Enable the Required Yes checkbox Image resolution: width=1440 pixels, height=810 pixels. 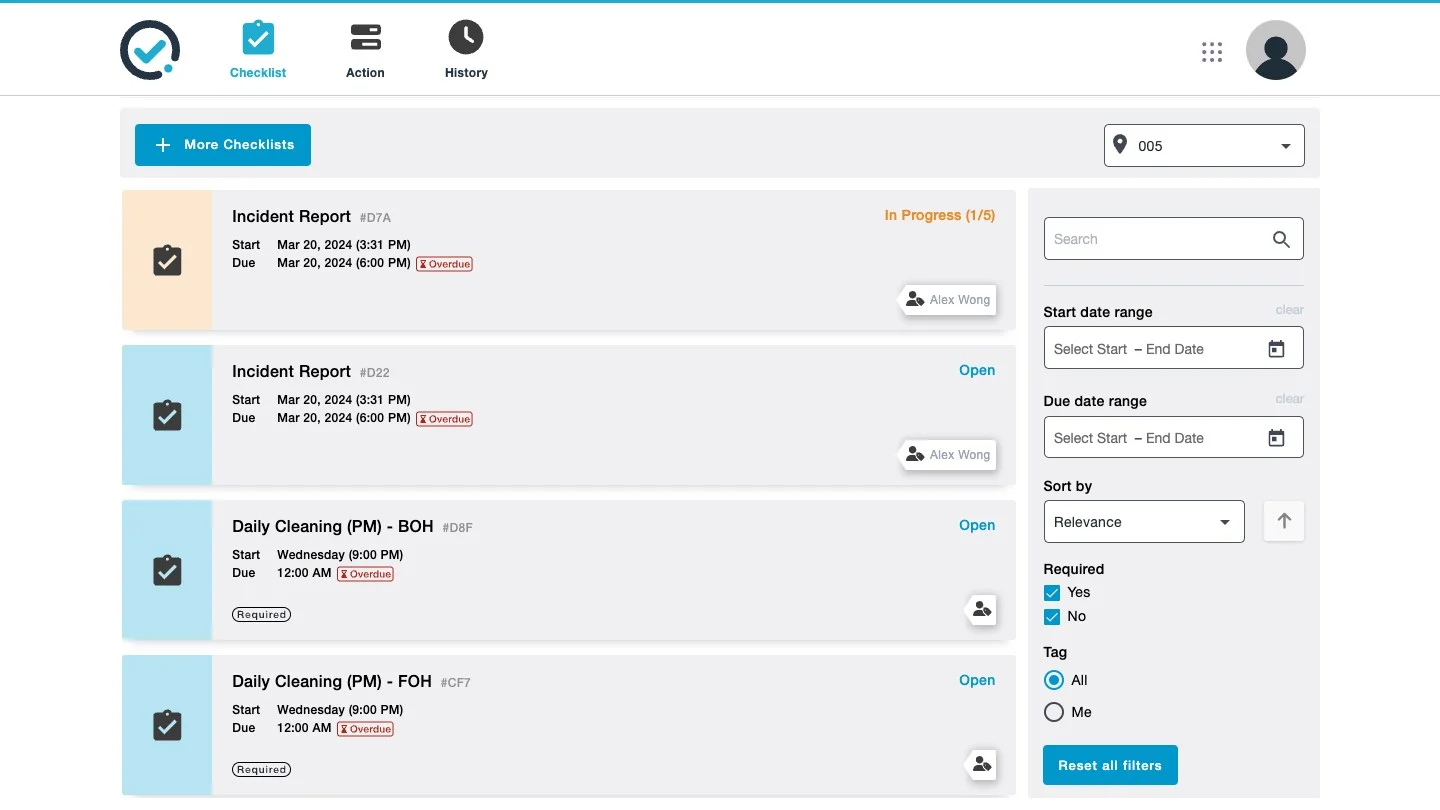(1052, 592)
